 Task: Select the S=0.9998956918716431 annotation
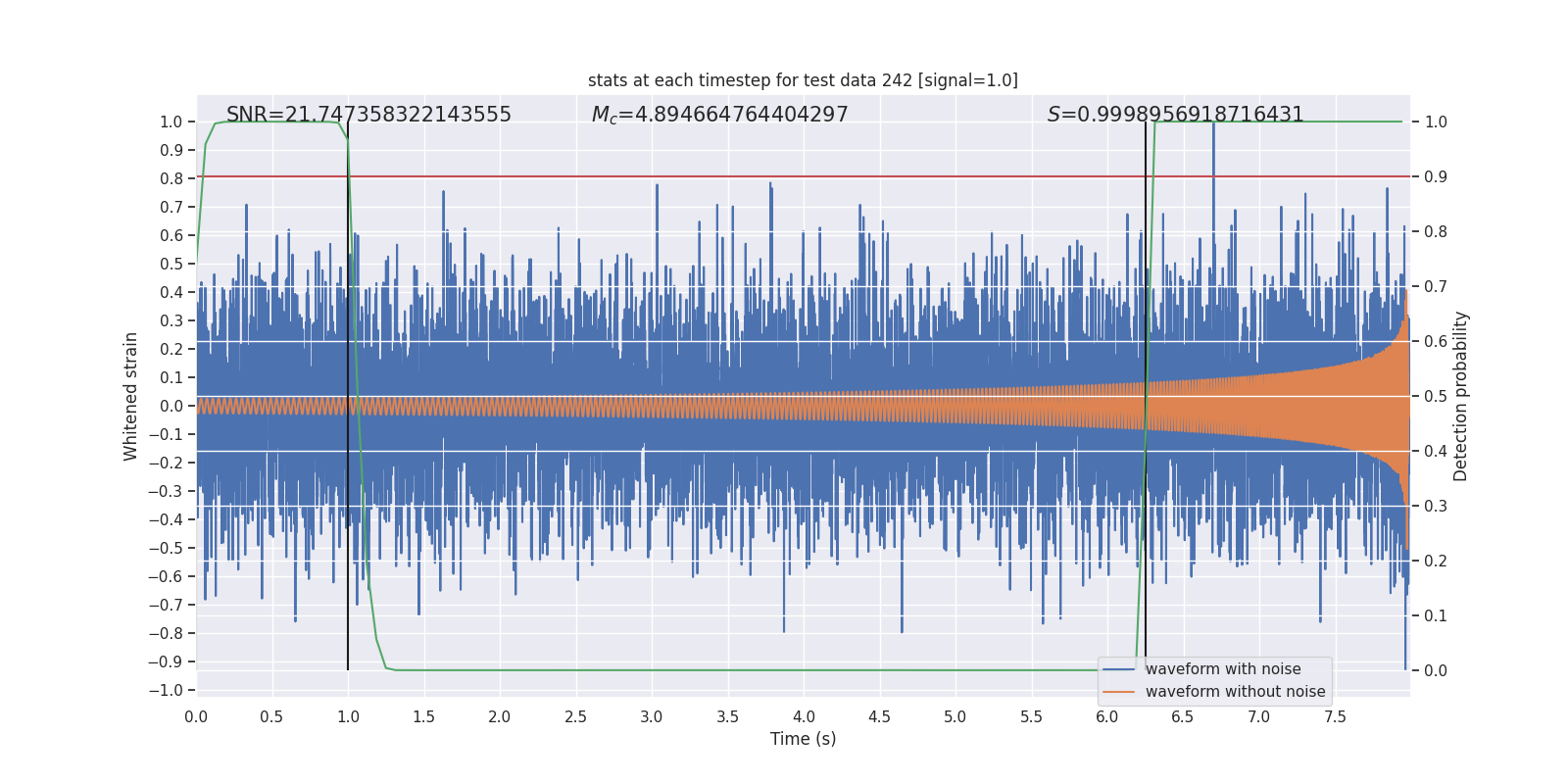coord(1176,115)
